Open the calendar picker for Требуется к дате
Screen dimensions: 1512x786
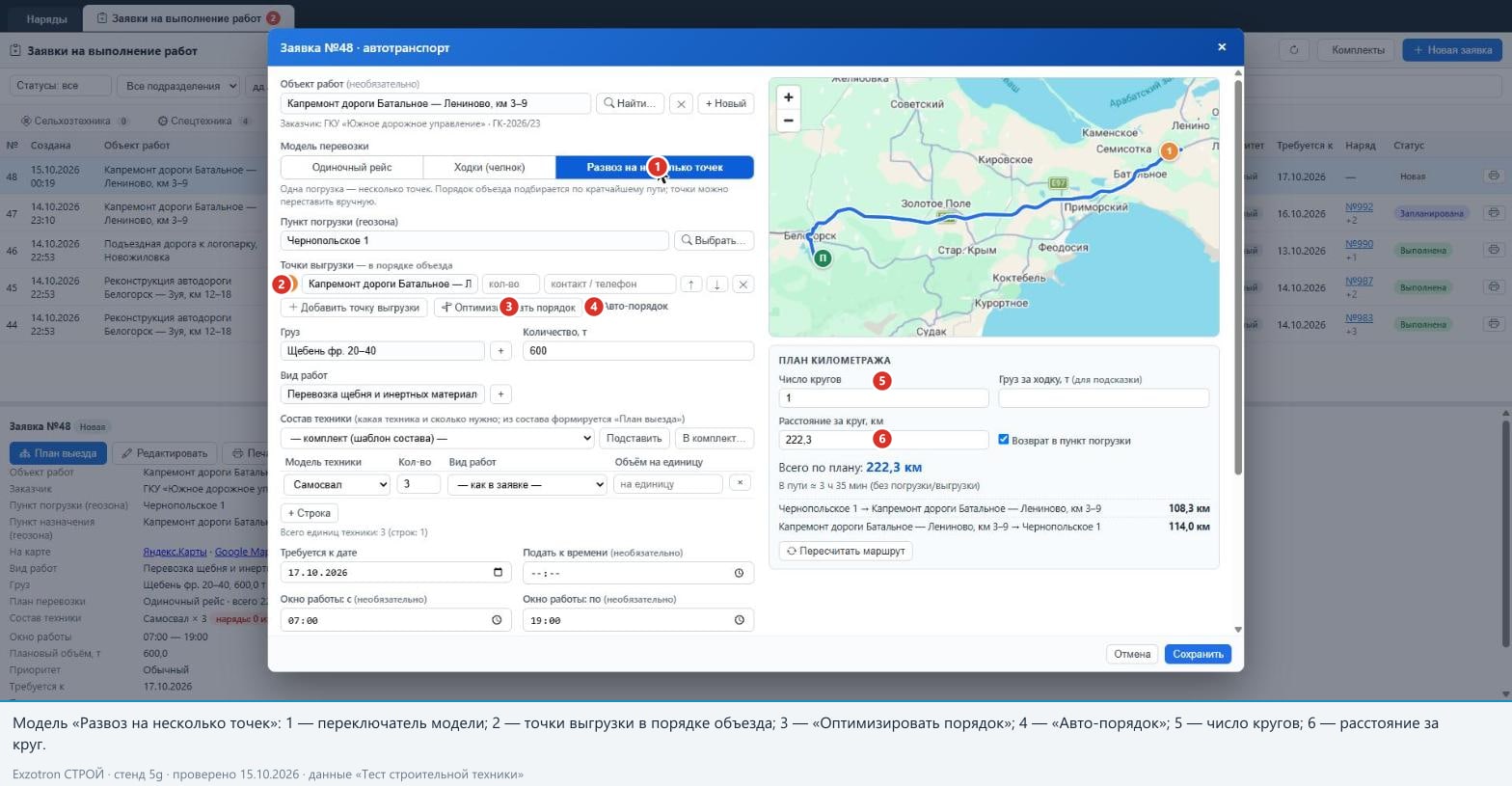pos(498,573)
